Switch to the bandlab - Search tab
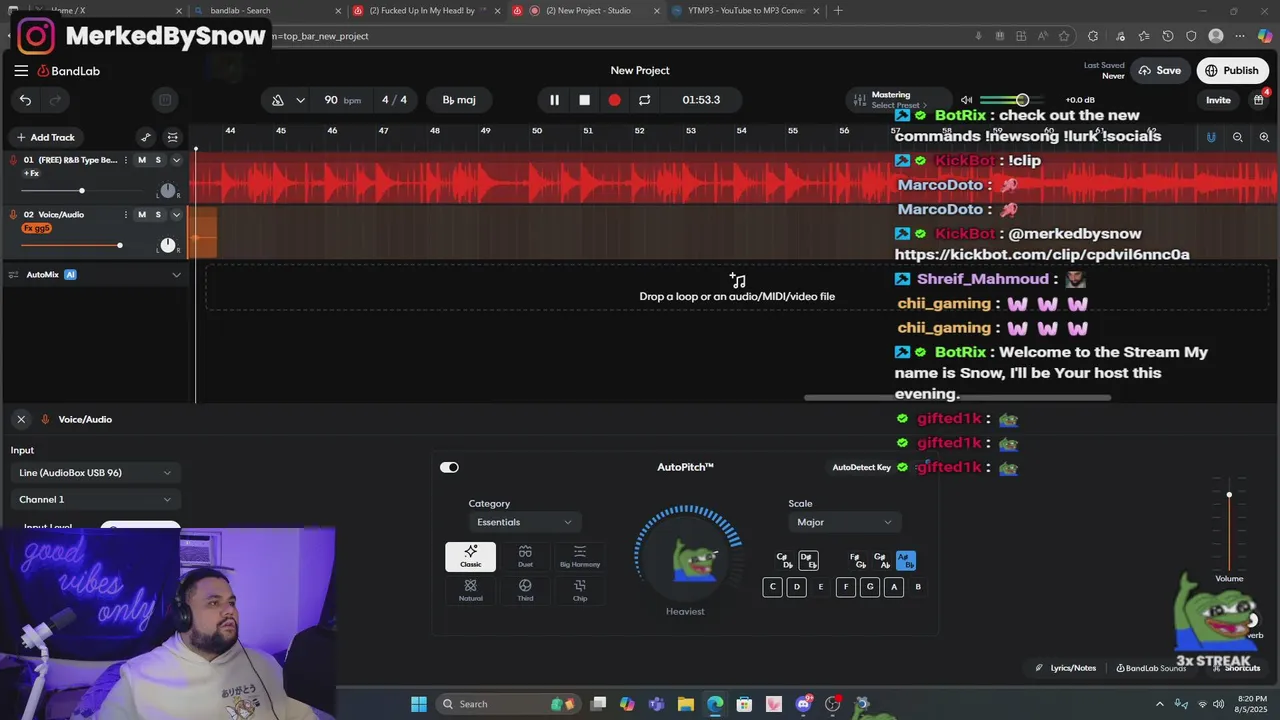The image size is (1280, 720). [265, 11]
